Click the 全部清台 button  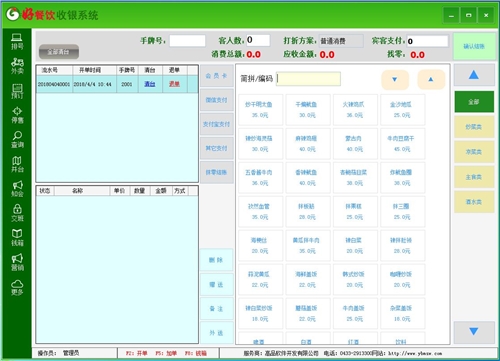click(59, 52)
